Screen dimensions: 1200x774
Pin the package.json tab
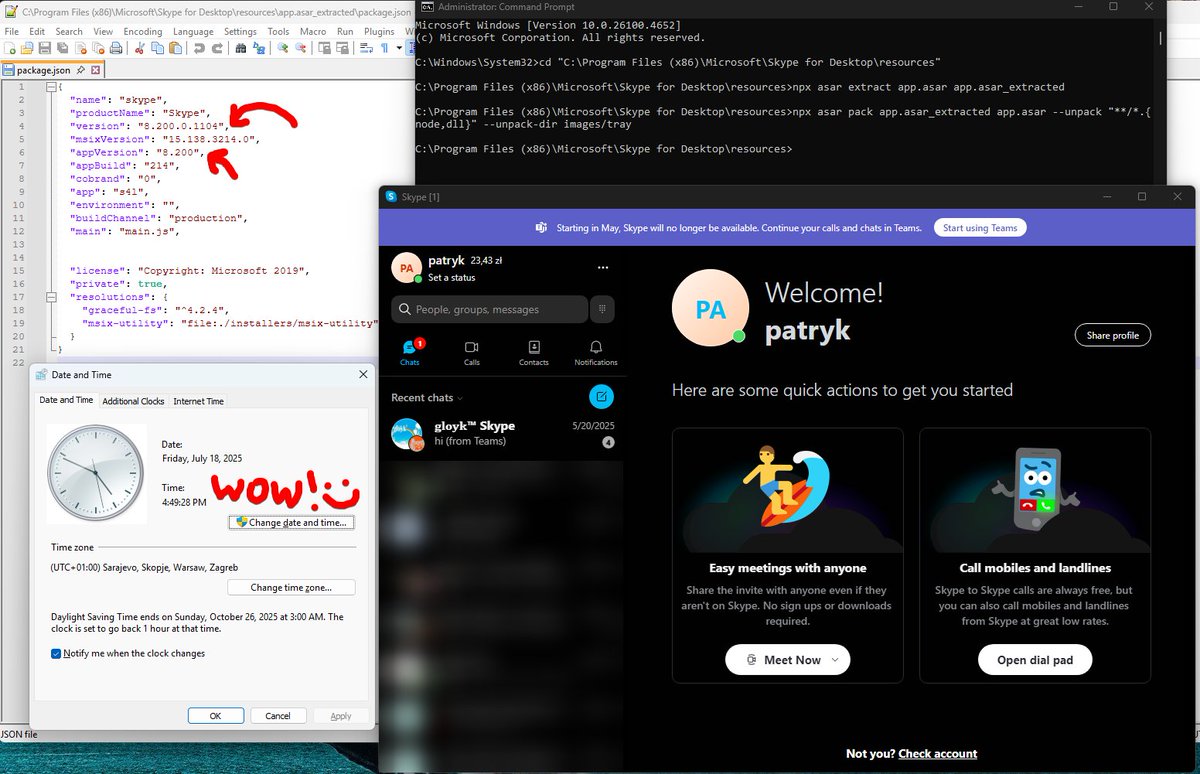(x=80, y=71)
